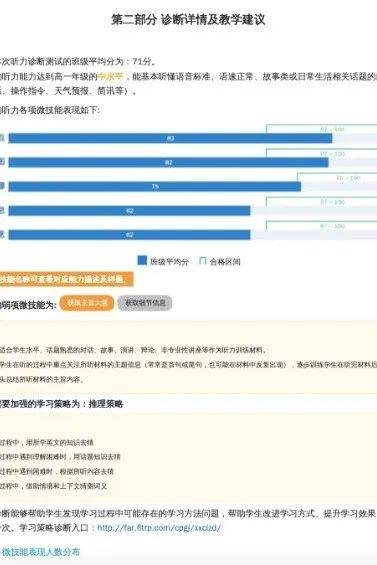Switch to the gray 获取细节信息 tab
Screen dimensions: 377x565
(145, 303)
